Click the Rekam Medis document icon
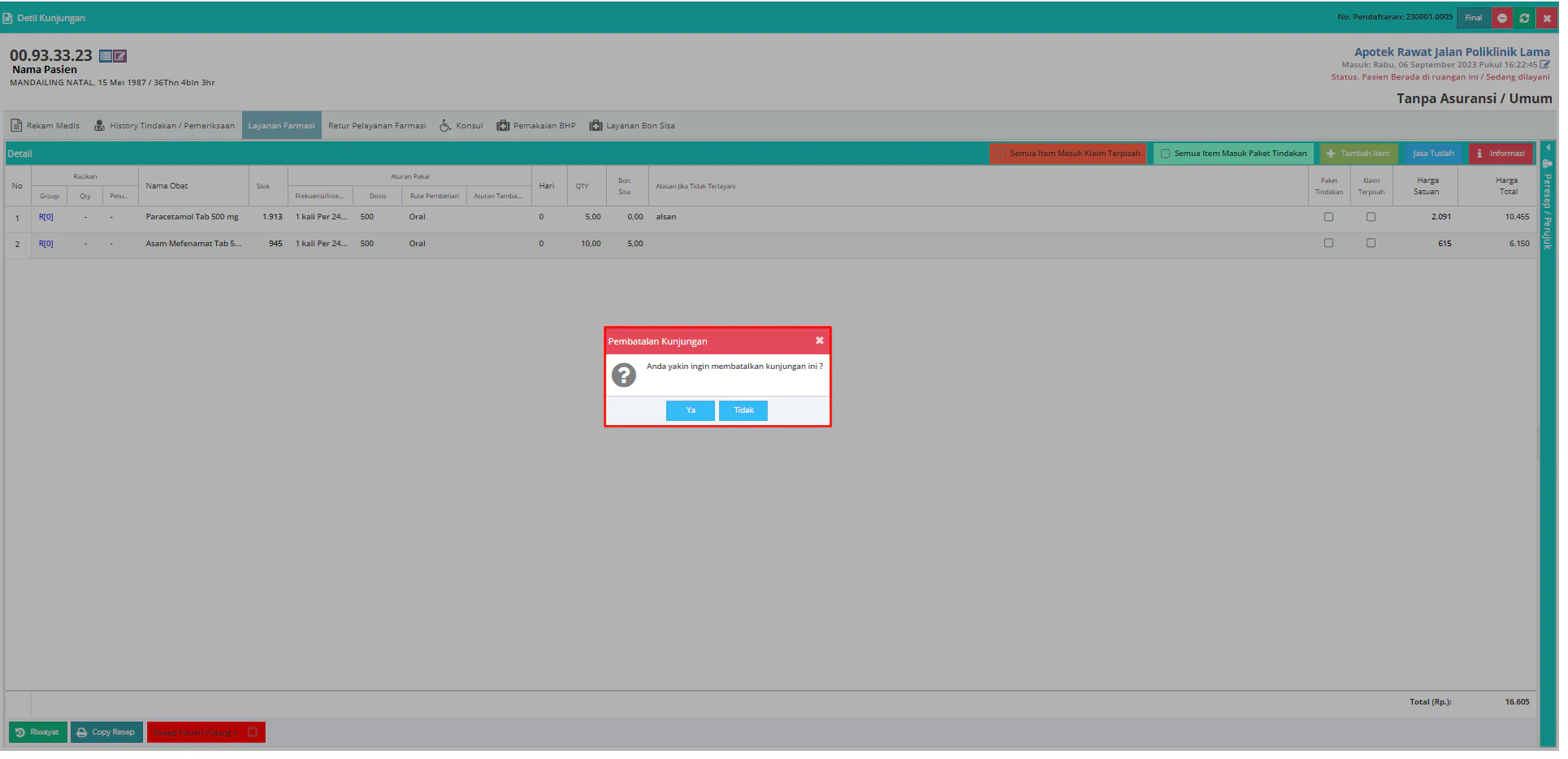The width and height of the screenshot is (1568, 759). [16, 126]
